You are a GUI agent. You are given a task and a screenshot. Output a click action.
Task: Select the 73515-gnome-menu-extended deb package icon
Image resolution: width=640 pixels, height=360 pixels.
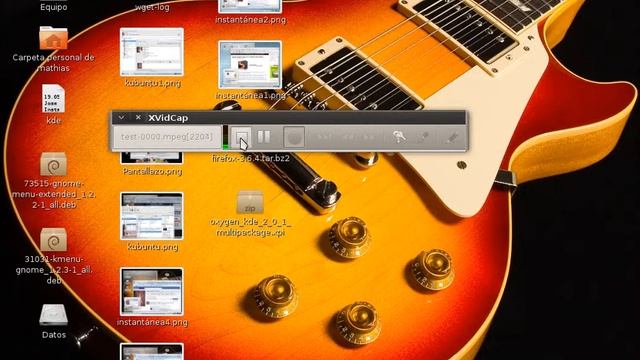point(53,164)
